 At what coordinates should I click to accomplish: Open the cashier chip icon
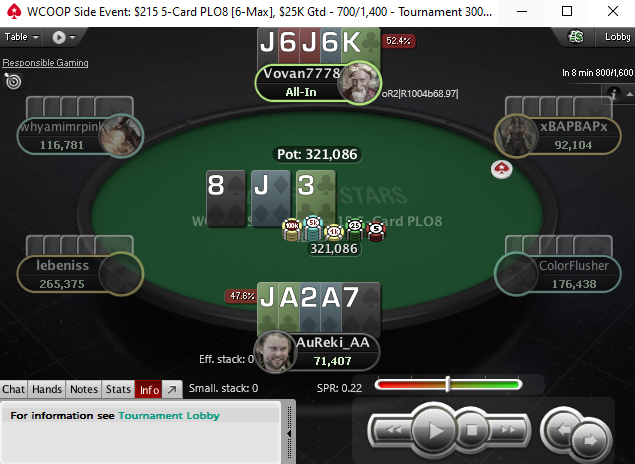(576, 37)
